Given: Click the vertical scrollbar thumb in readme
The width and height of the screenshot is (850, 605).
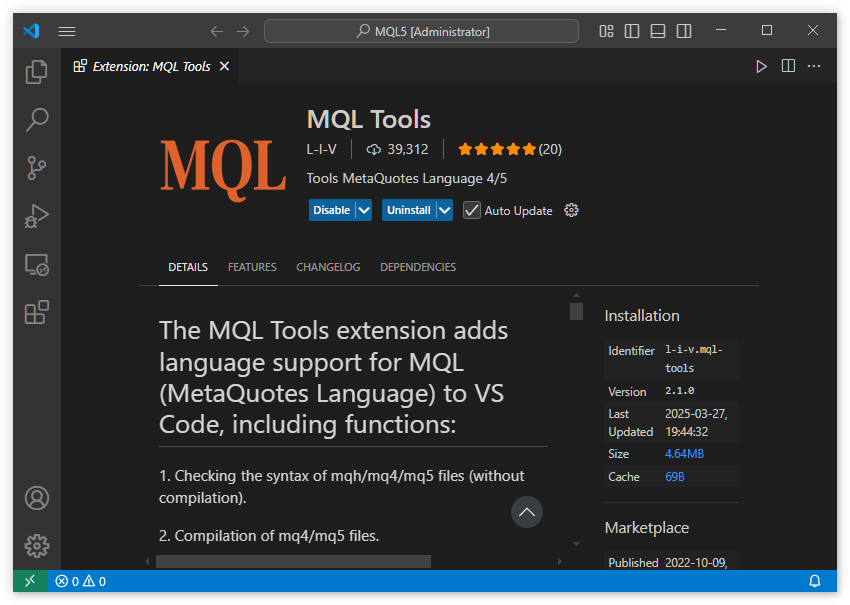Looking at the screenshot, I should [x=576, y=312].
